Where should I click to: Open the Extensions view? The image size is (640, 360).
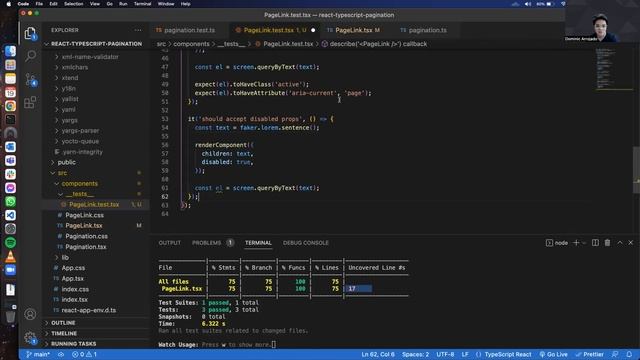30,102
